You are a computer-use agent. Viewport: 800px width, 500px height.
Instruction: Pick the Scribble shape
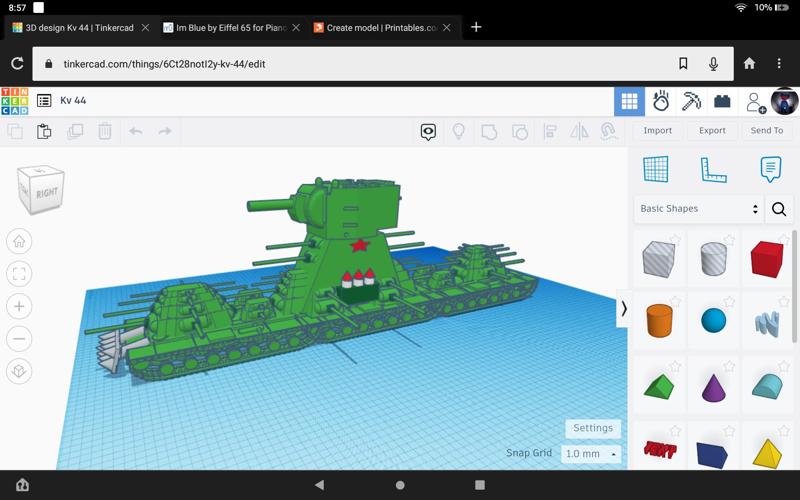[x=767, y=323]
